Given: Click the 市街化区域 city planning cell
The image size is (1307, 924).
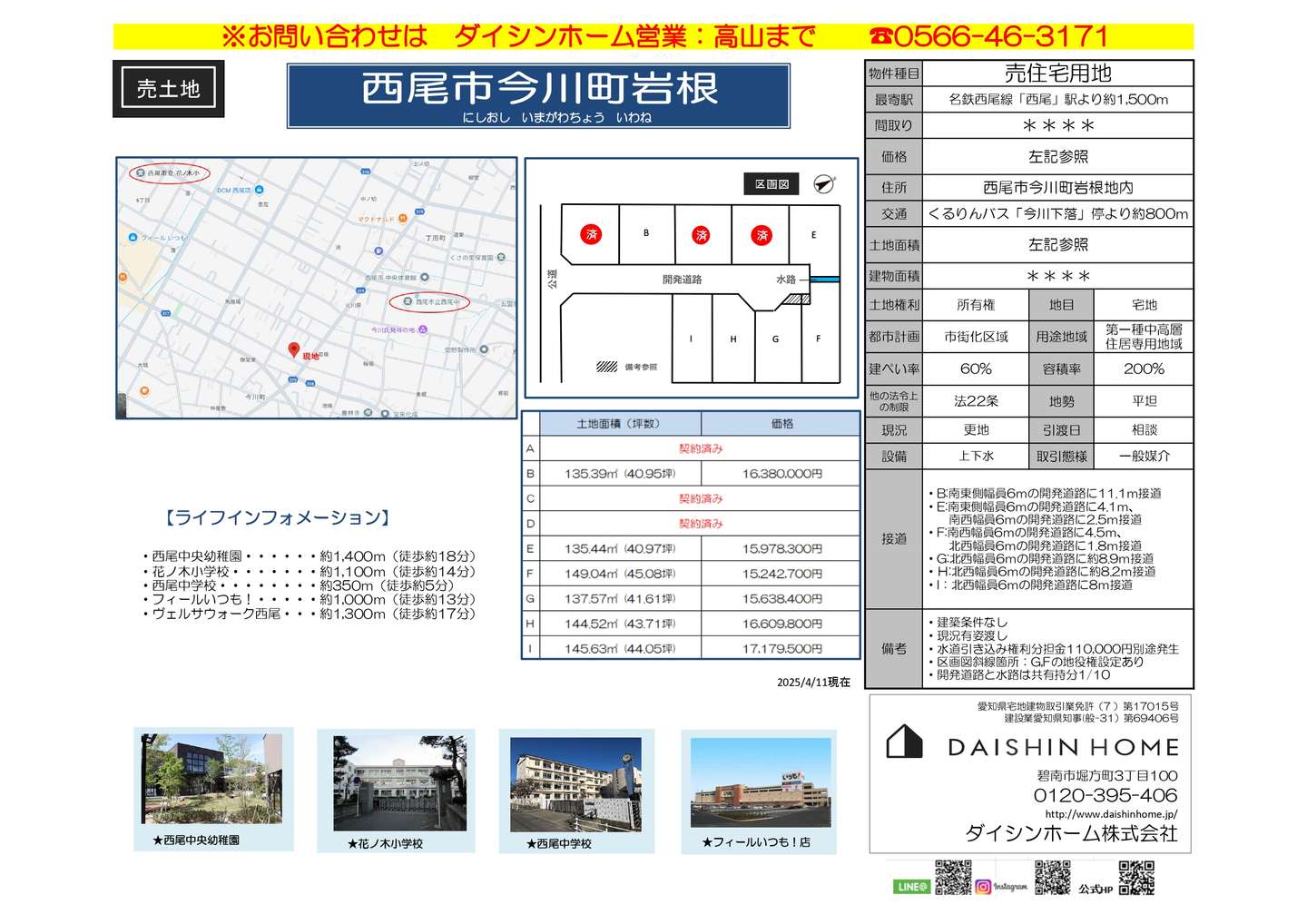Looking at the screenshot, I should coord(976,337).
